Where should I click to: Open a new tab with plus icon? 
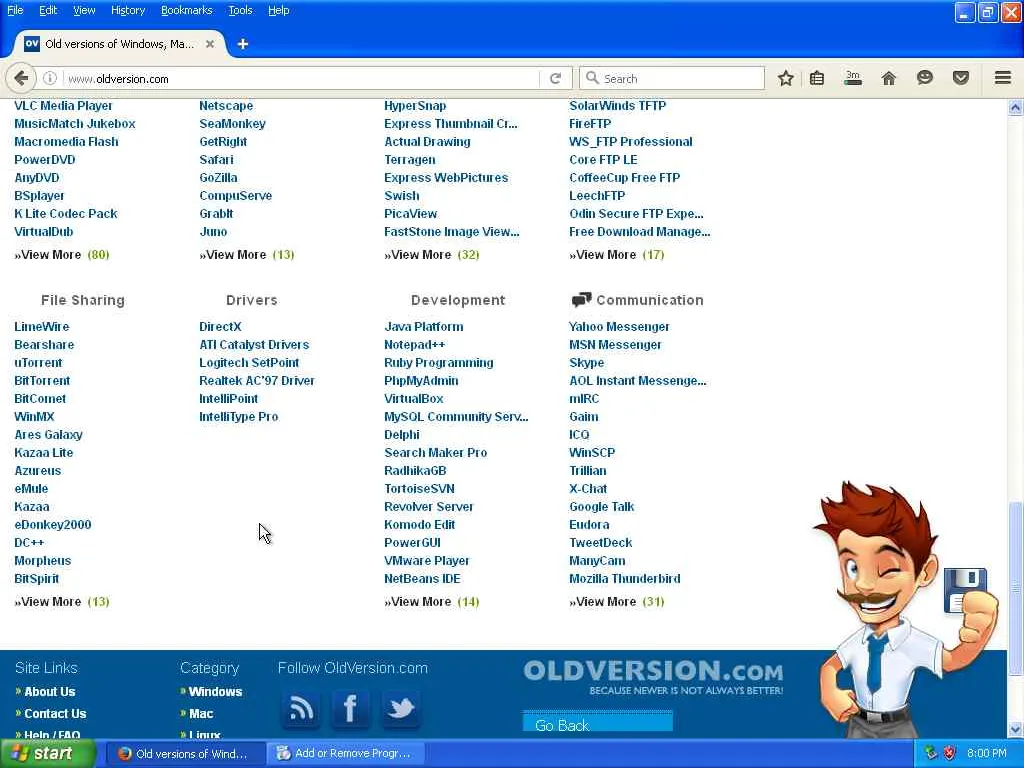pos(243,44)
